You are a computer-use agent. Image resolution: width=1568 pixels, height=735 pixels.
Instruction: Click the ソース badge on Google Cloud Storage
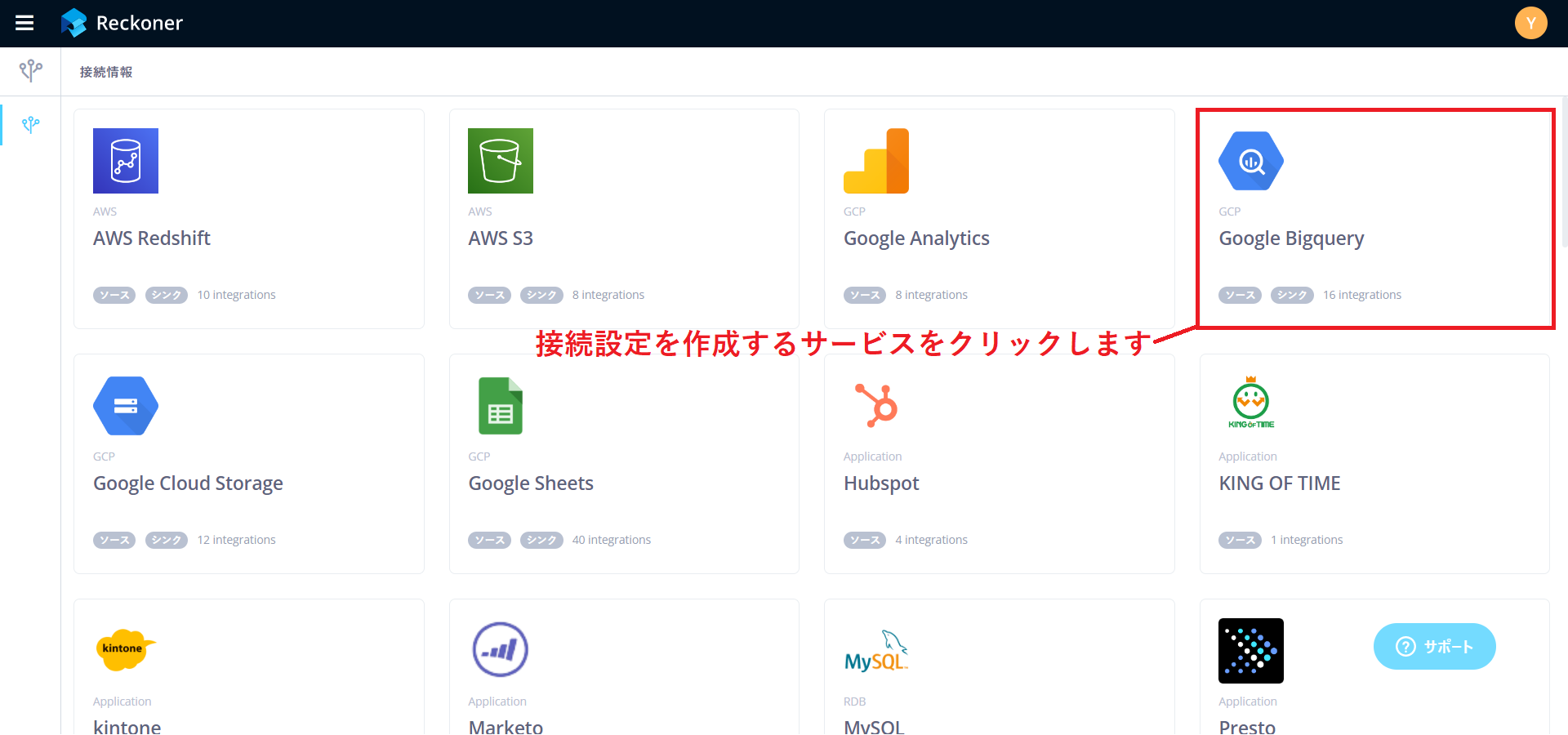pos(114,540)
